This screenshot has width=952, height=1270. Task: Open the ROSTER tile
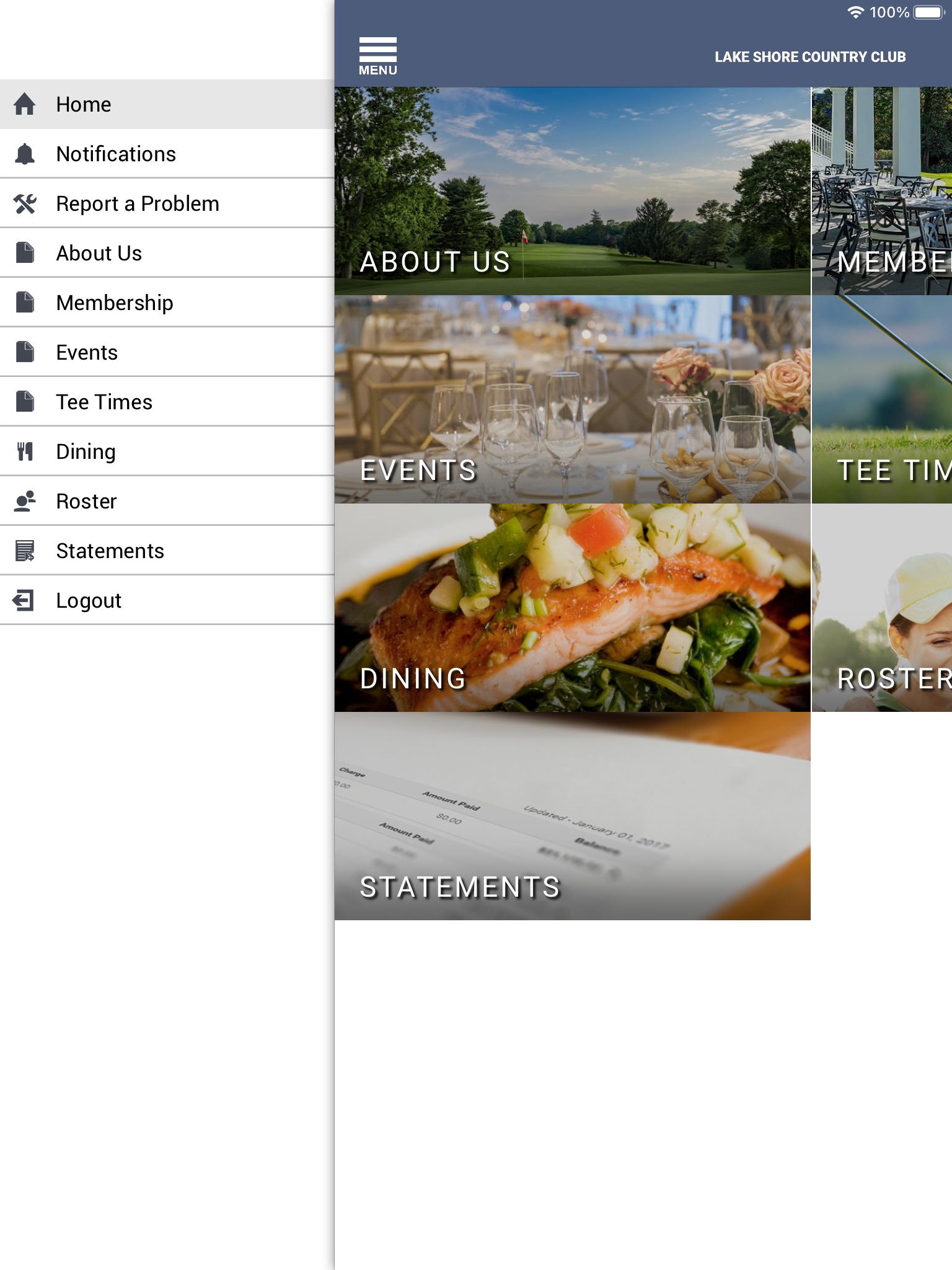click(882, 608)
